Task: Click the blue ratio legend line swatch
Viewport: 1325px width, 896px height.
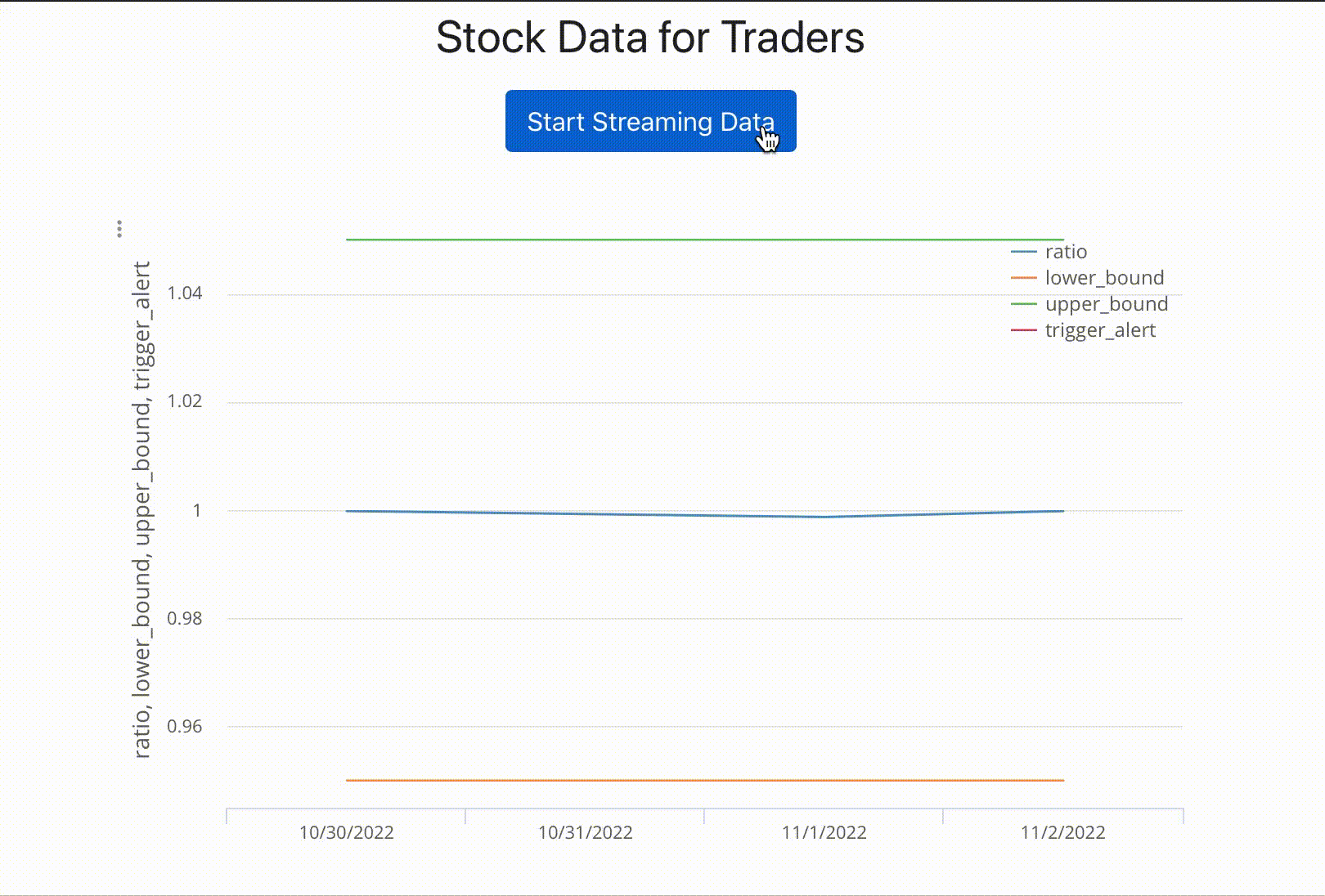Action: pos(1024,252)
